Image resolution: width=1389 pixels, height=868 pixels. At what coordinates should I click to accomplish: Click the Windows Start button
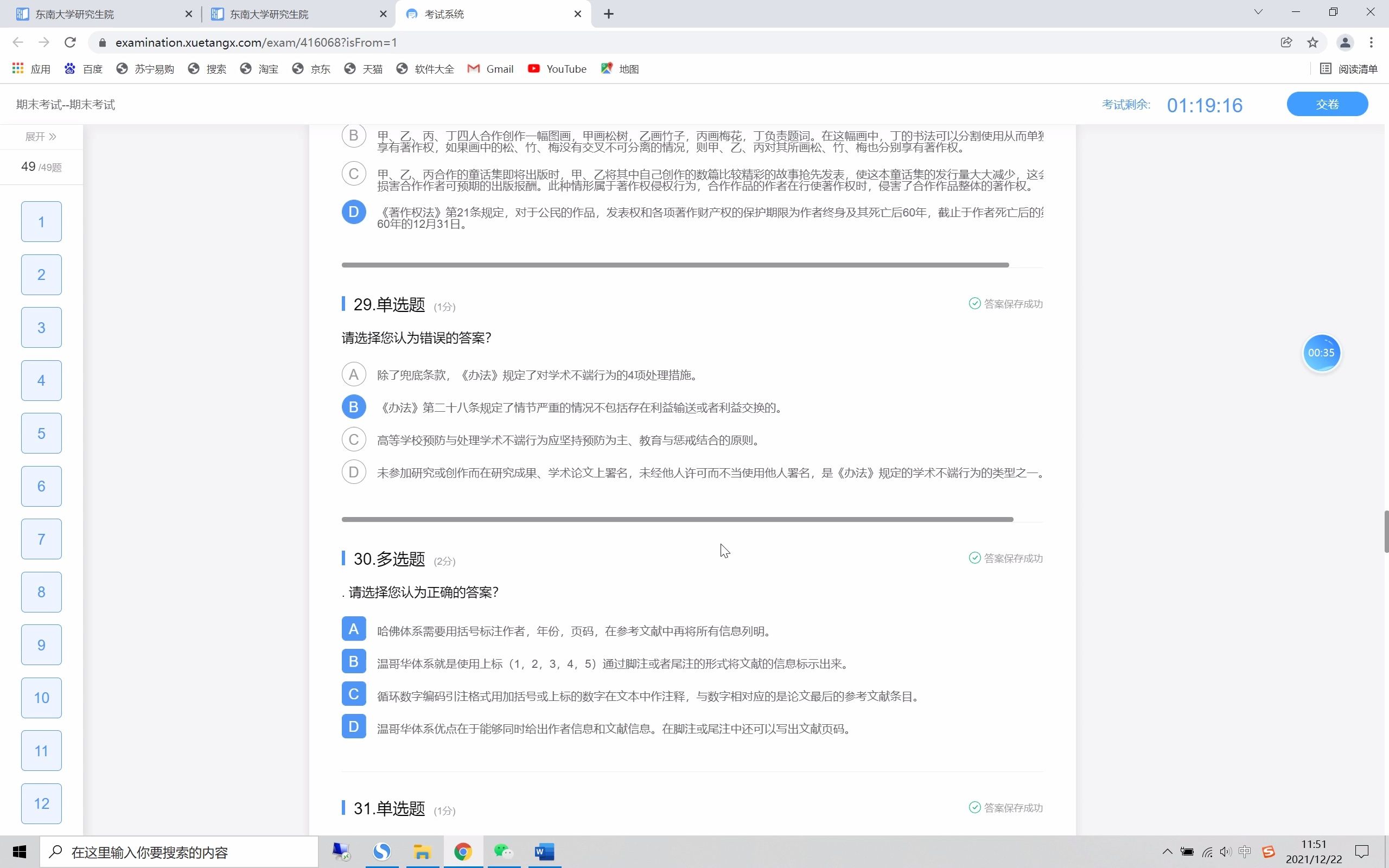(20, 852)
